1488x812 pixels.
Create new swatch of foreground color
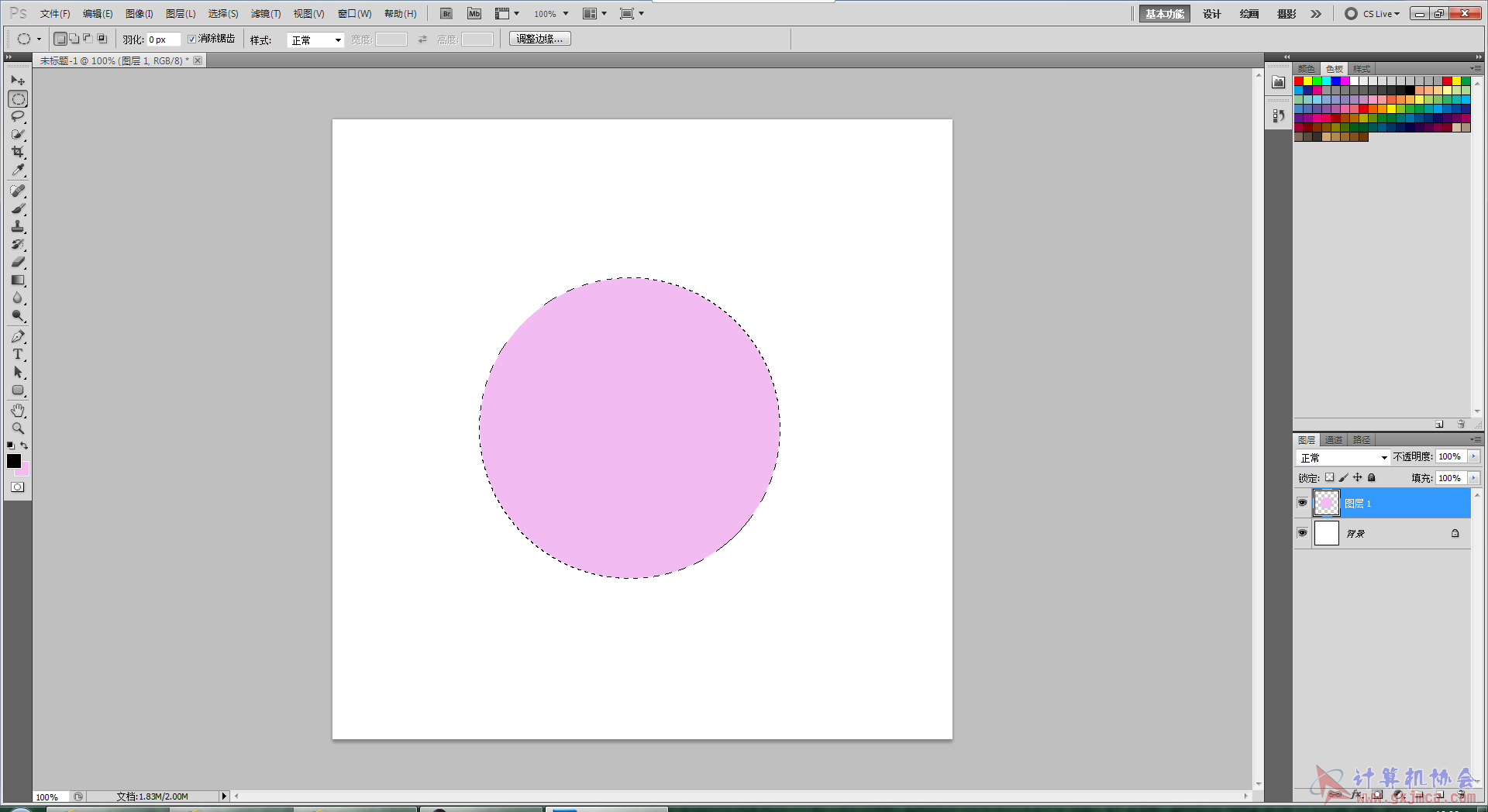tap(1439, 424)
